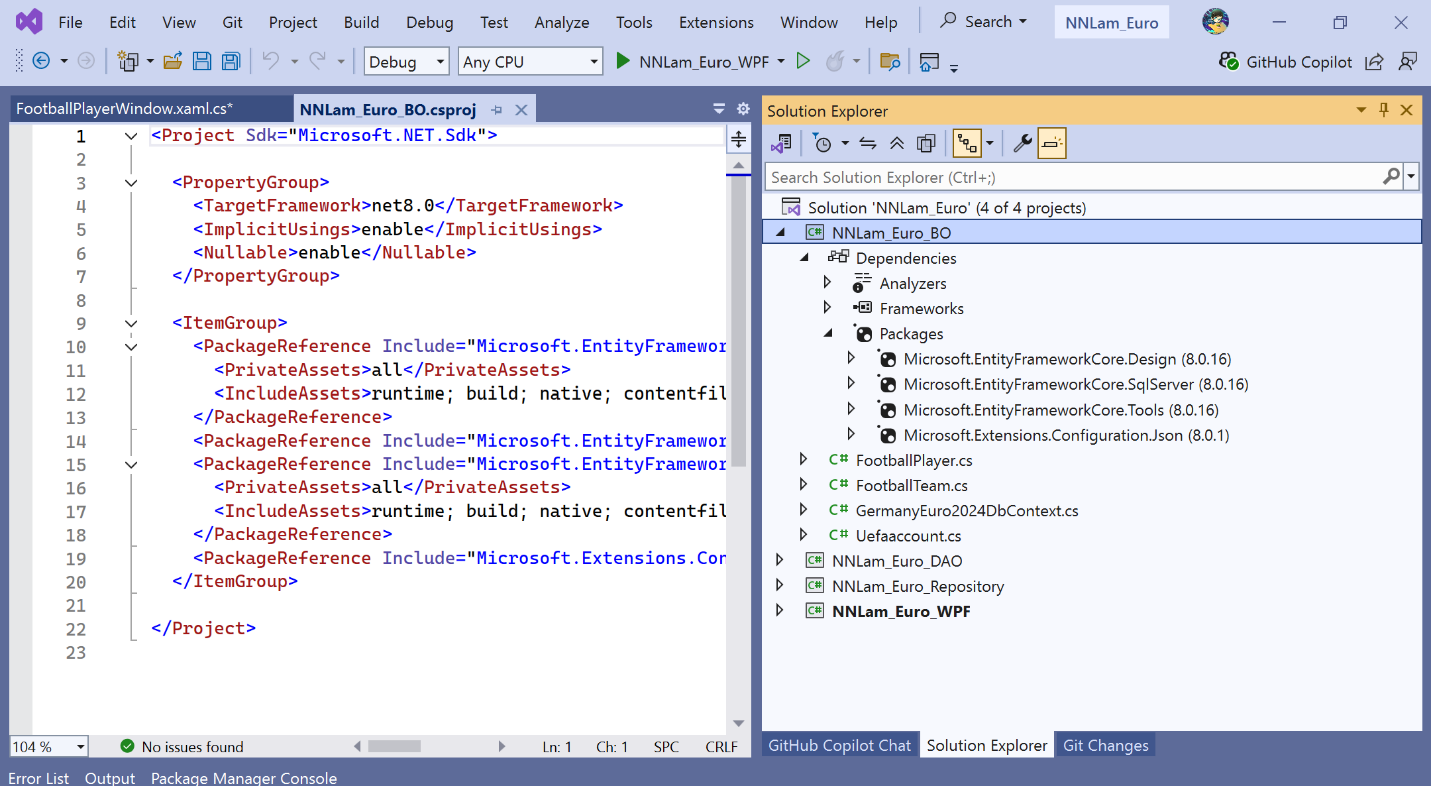Toggle Preview Selected Items button
The height and width of the screenshot is (786, 1431).
tap(1052, 144)
